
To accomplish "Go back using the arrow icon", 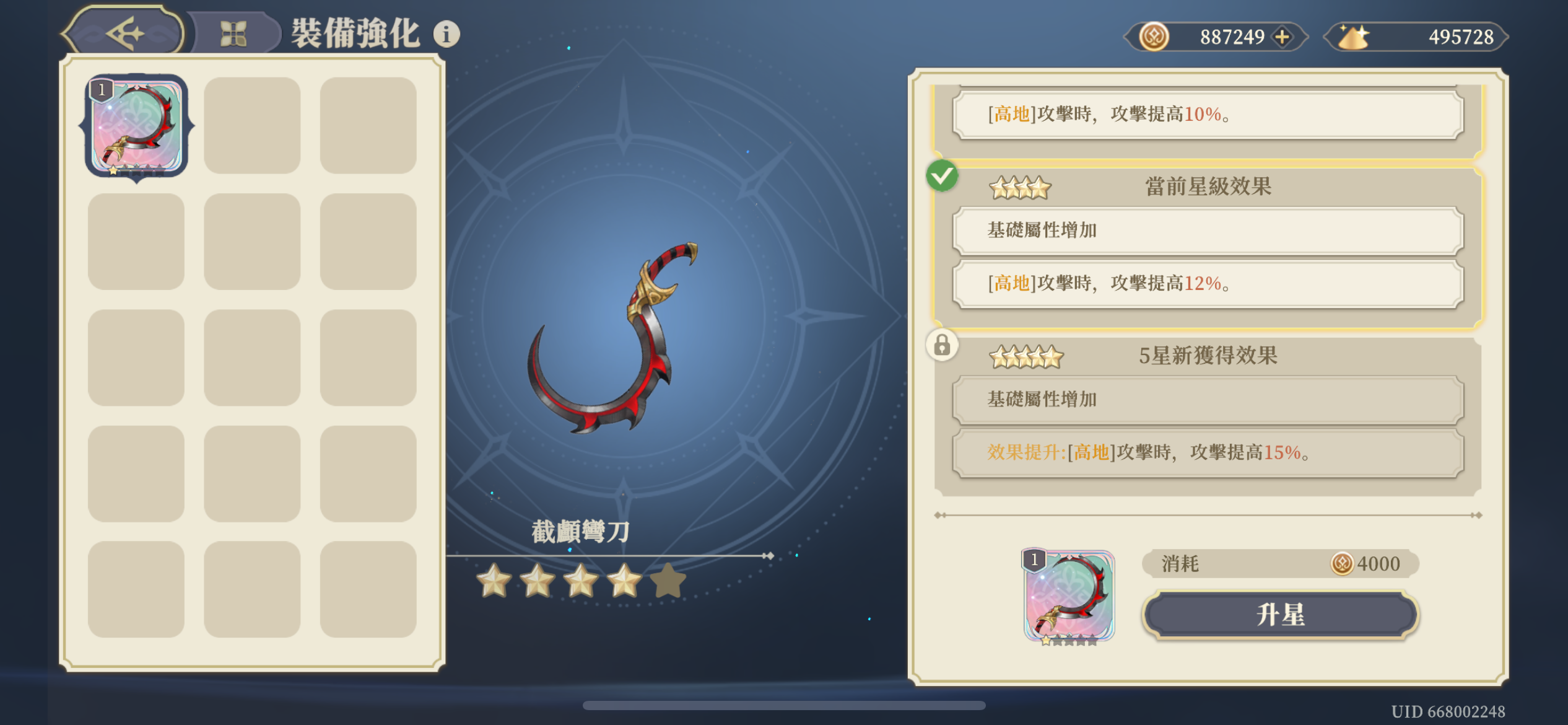I will [124, 32].
